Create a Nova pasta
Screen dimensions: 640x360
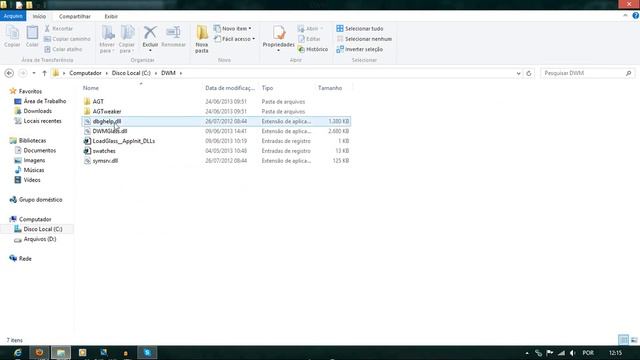click(202, 39)
